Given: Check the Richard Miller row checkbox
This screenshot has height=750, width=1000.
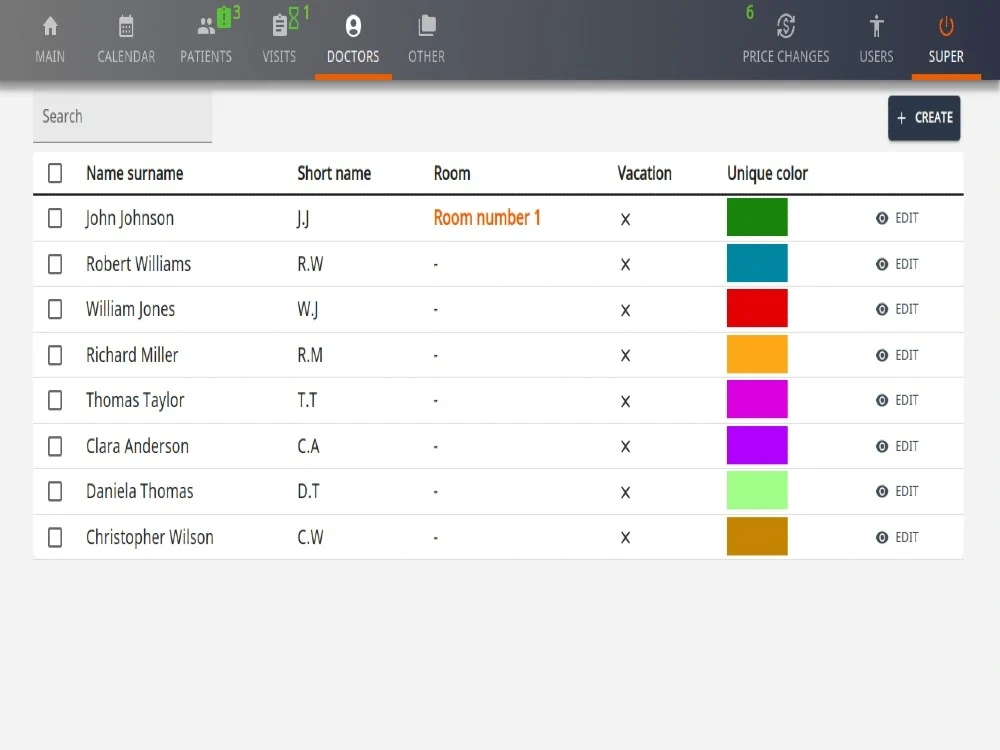Looking at the screenshot, I should pos(55,355).
